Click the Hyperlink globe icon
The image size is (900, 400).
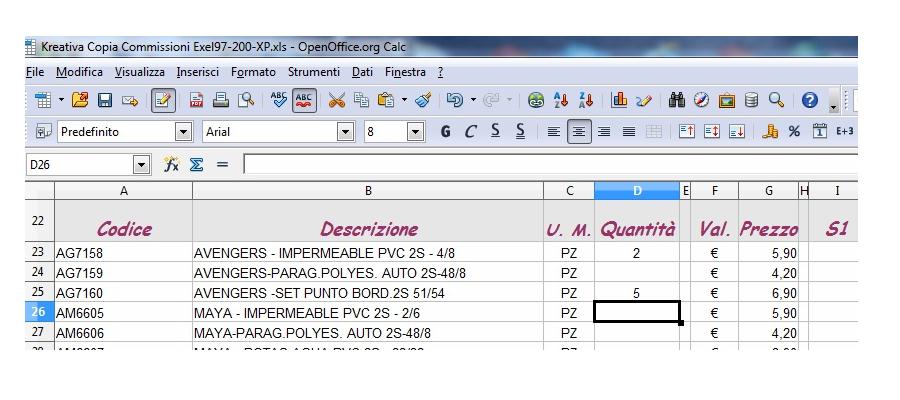[x=536, y=100]
